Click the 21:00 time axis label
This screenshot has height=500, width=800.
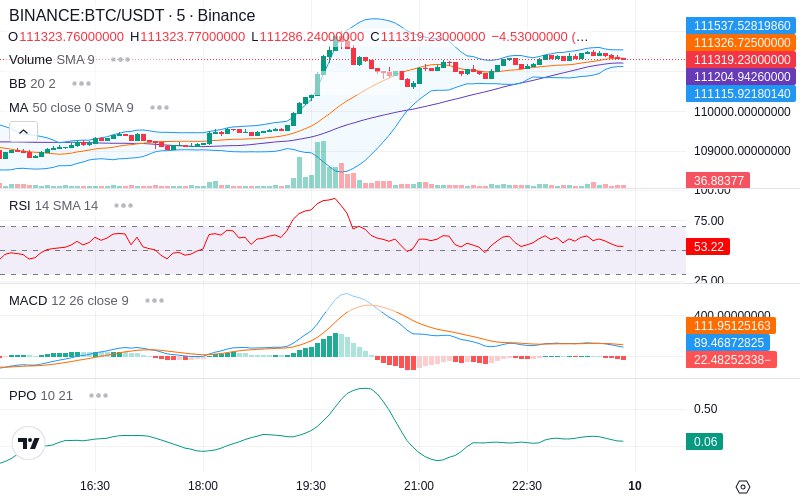click(x=419, y=486)
